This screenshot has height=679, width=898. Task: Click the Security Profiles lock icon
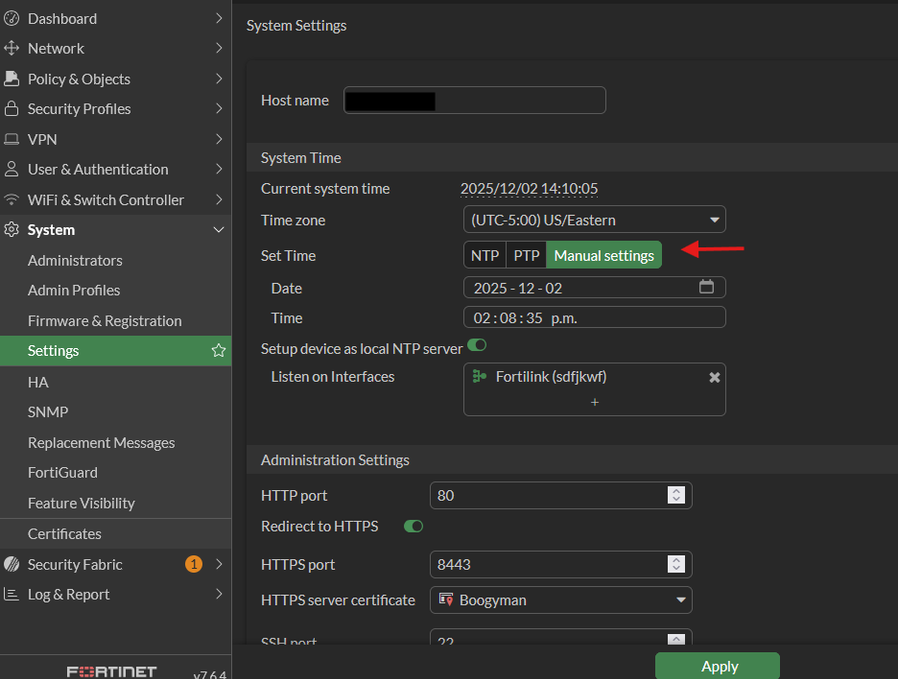pyautogui.click(x=12, y=109)
